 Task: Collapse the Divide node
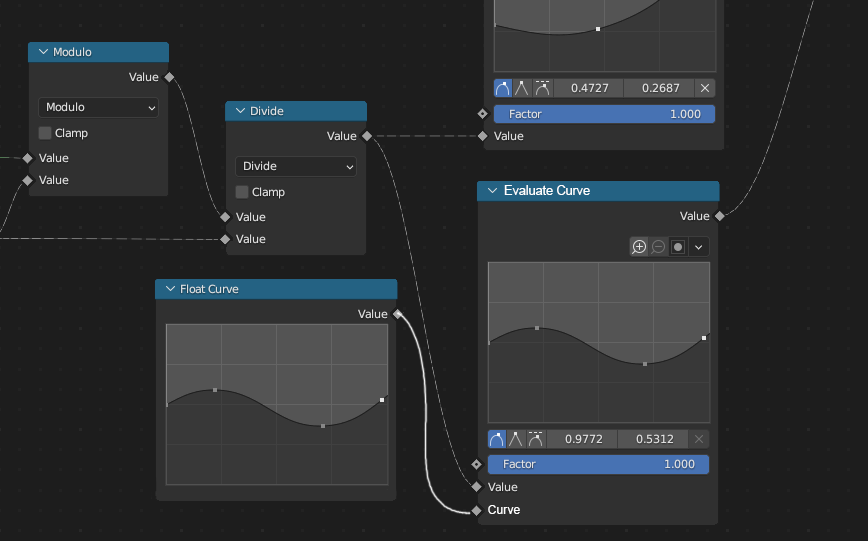tap(240, 111)
